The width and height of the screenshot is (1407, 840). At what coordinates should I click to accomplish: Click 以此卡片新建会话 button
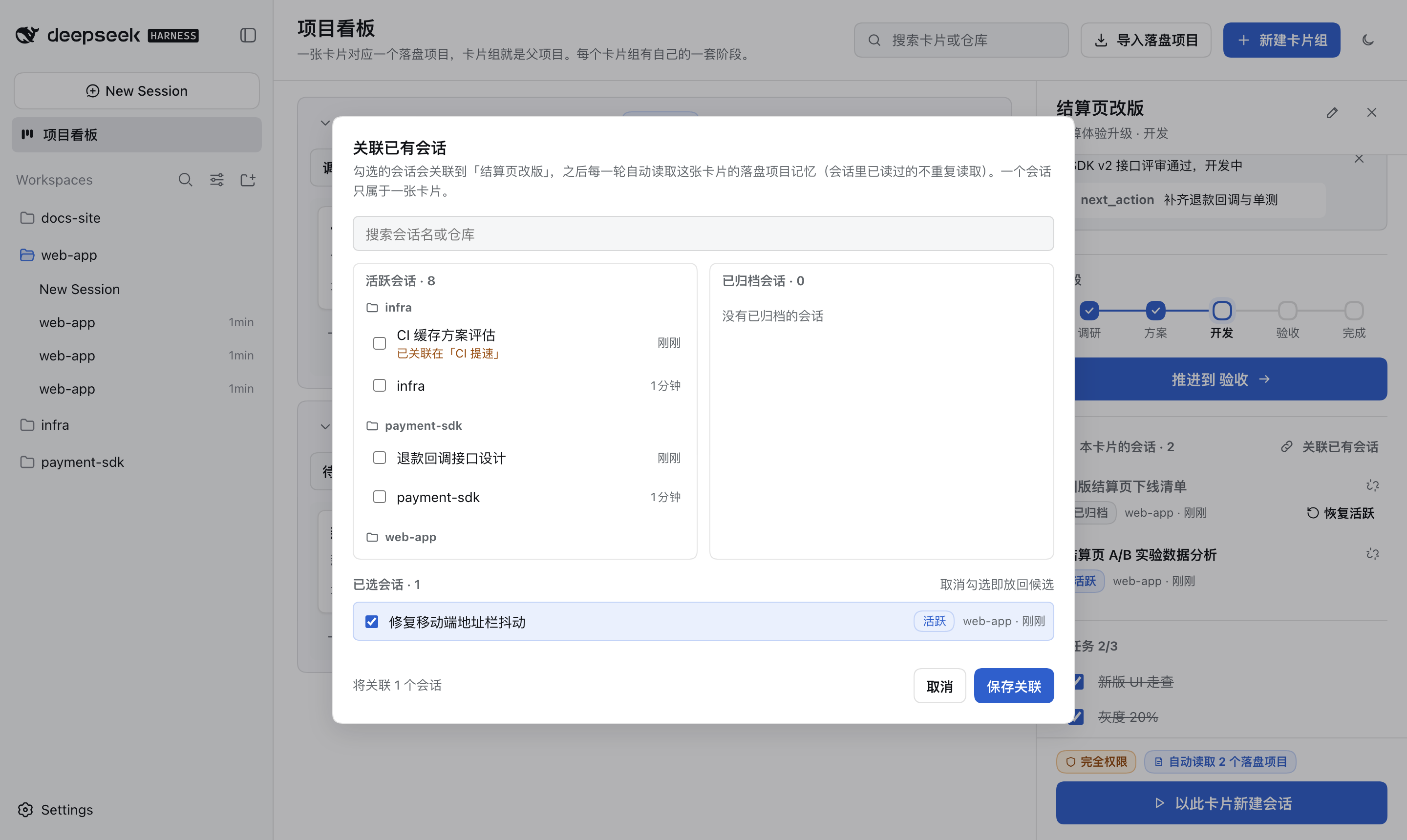tap(1221, 803)
